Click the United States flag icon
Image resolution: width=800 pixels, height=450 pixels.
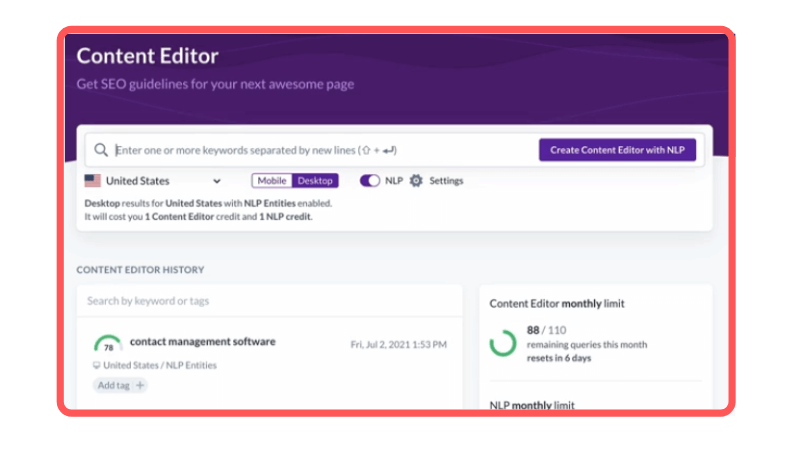(x=92, y=181)
